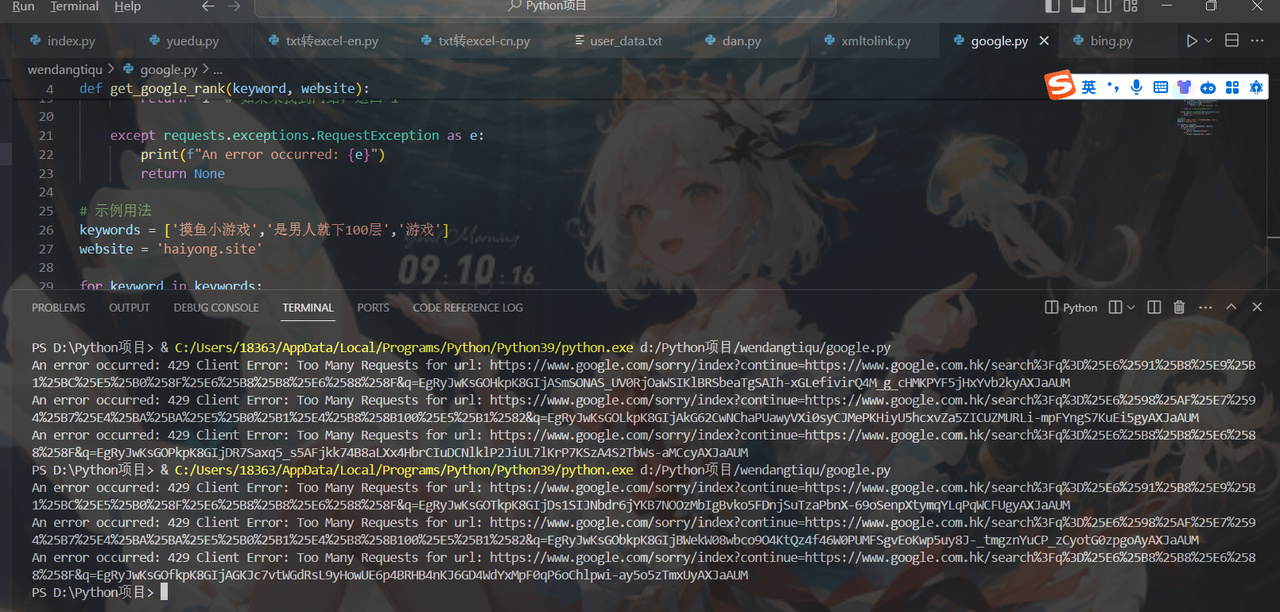Open Sogou toolbox grid icon
1280x612 pixels.
pyautogui.click(x=1232, y=87)
